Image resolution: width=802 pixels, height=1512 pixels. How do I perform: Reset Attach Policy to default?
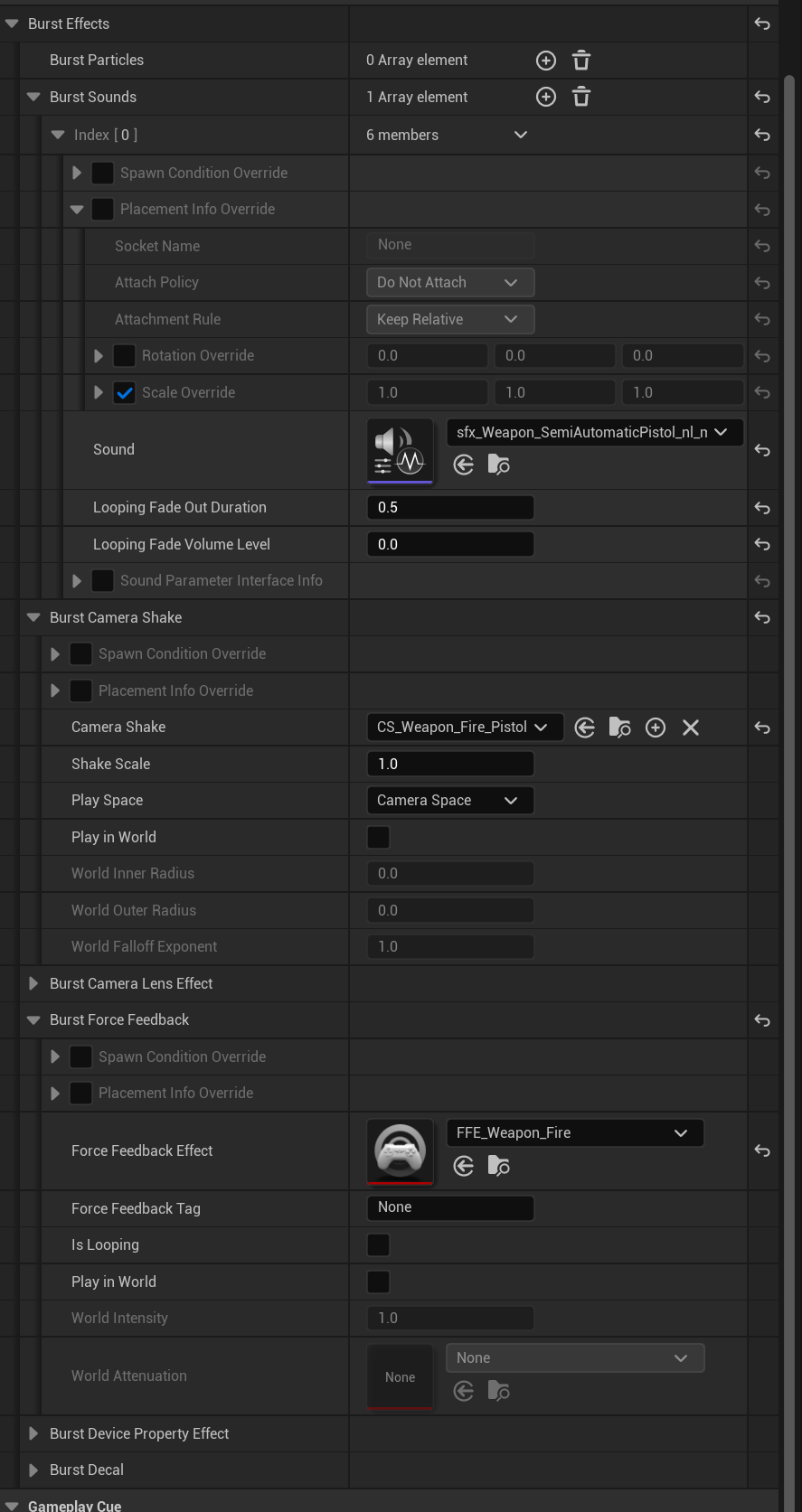coord(762,283)
